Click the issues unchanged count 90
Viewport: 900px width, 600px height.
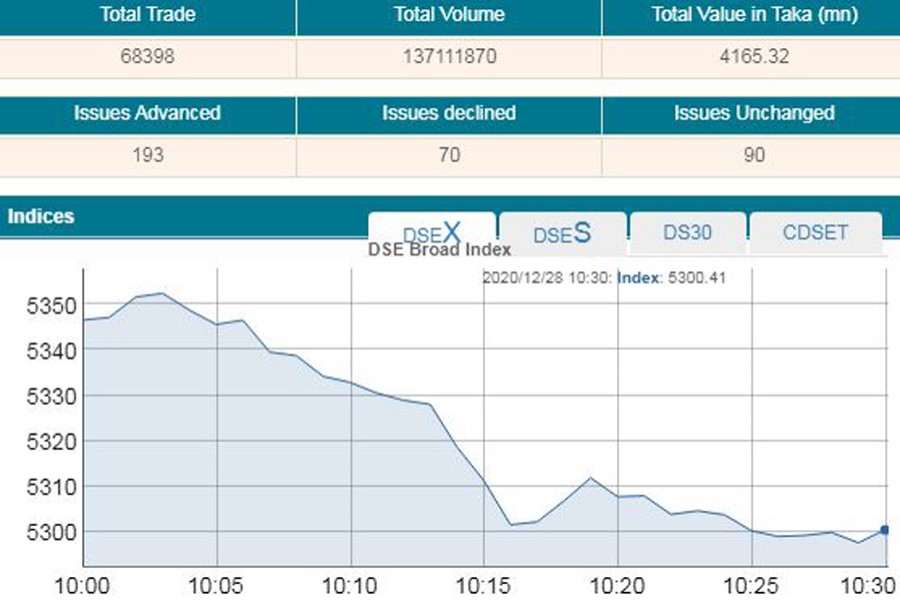749,155
